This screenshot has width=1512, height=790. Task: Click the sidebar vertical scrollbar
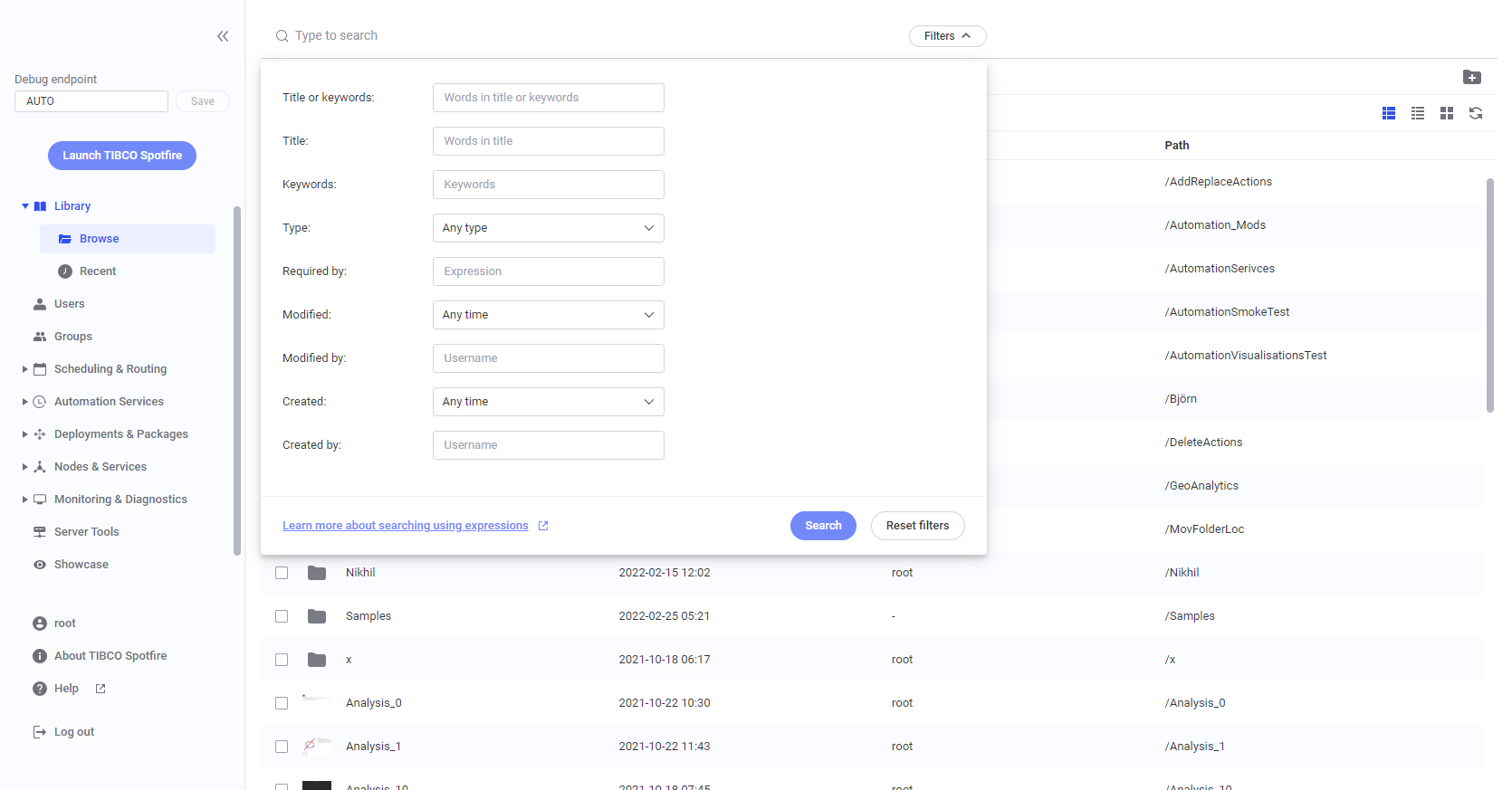[x=237, y=380]
